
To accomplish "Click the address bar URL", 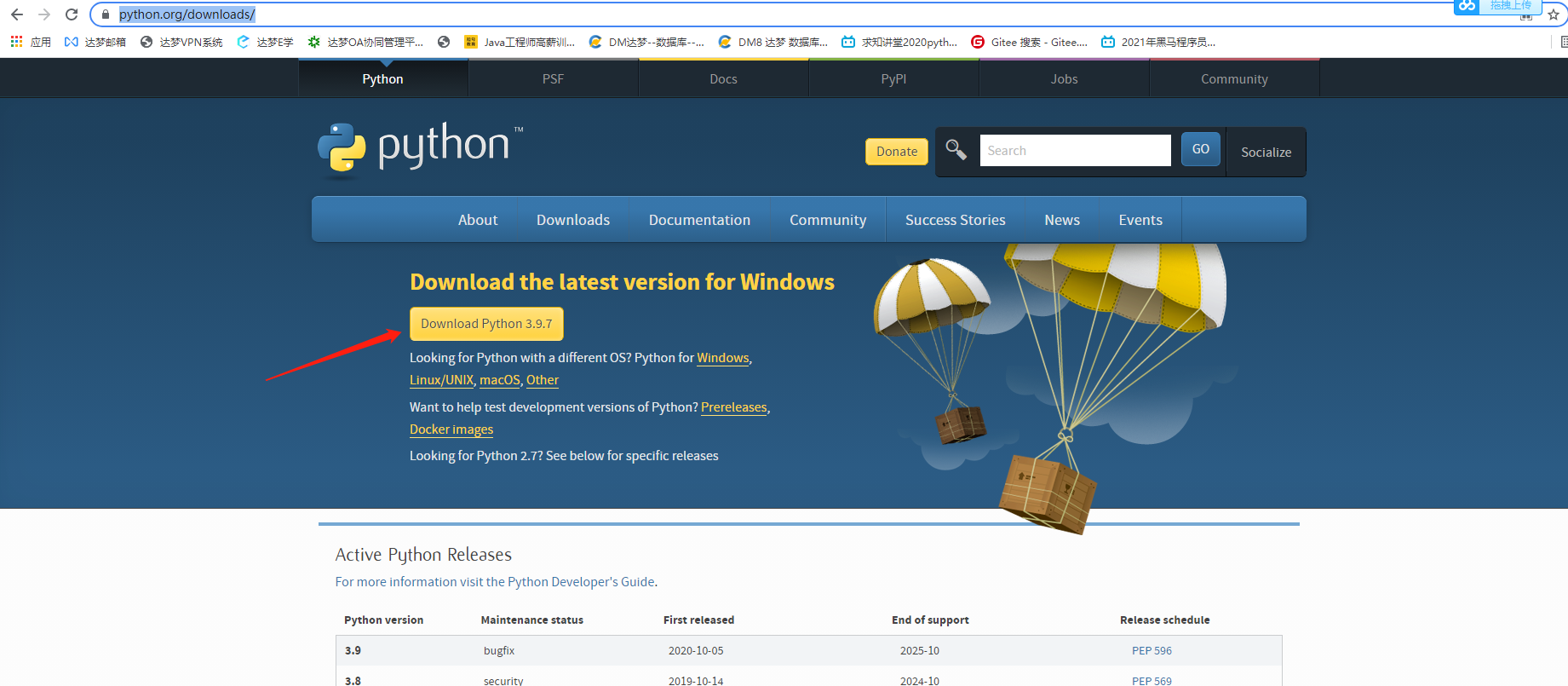I will [x=187, y=14].
